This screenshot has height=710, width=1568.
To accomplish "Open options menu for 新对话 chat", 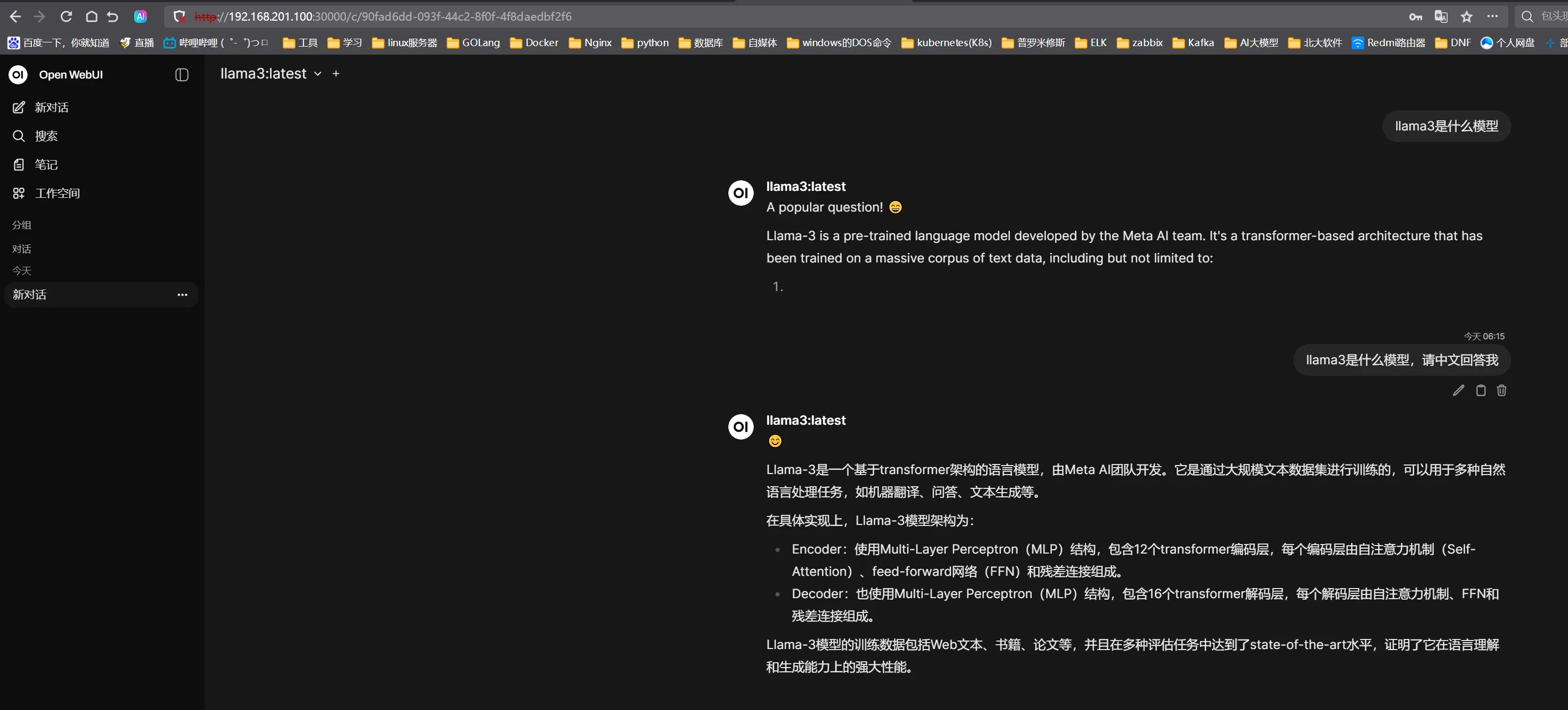I will (x=182, y=294).
